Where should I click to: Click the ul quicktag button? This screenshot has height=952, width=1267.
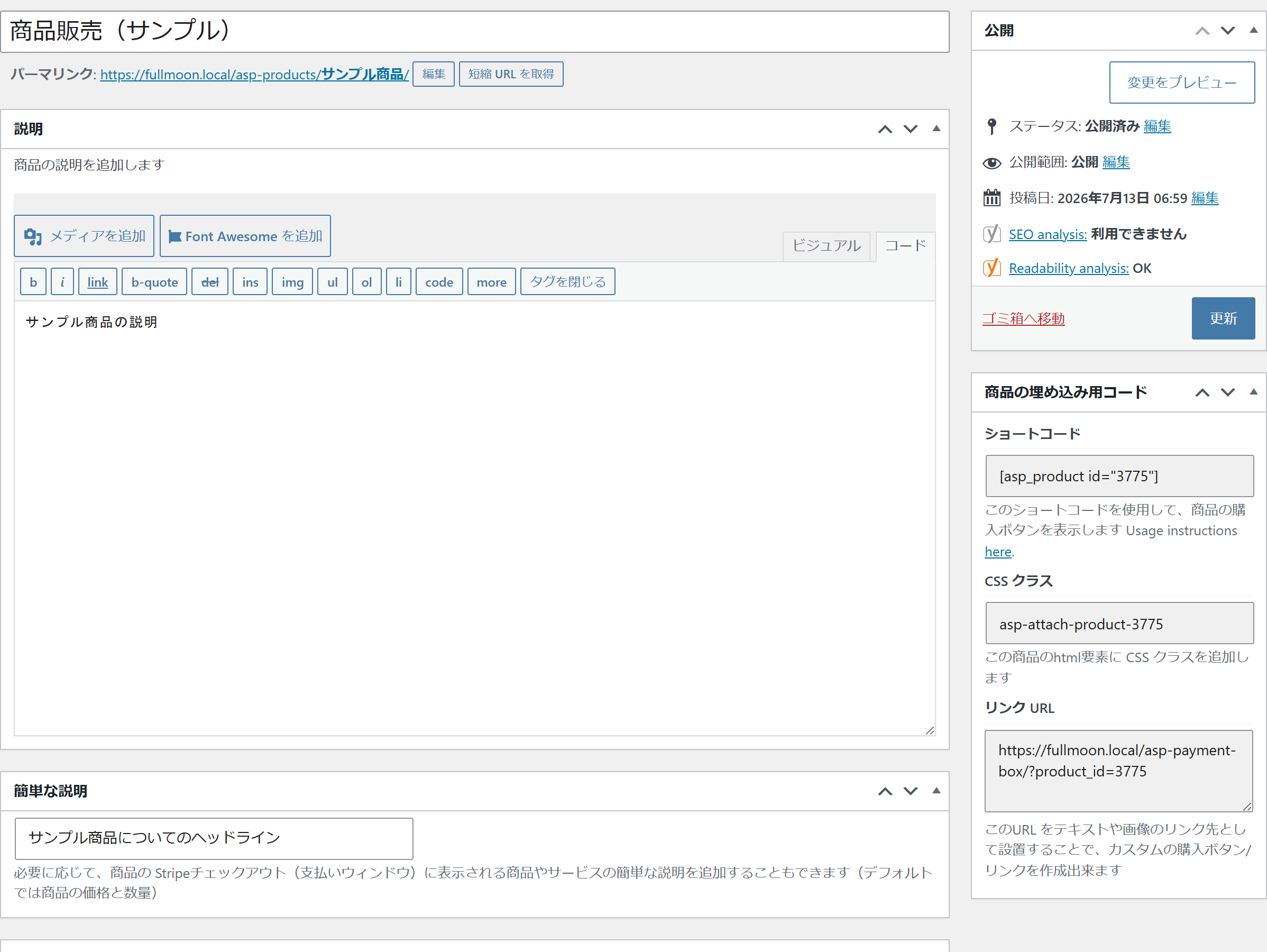[x=333, y=282]
